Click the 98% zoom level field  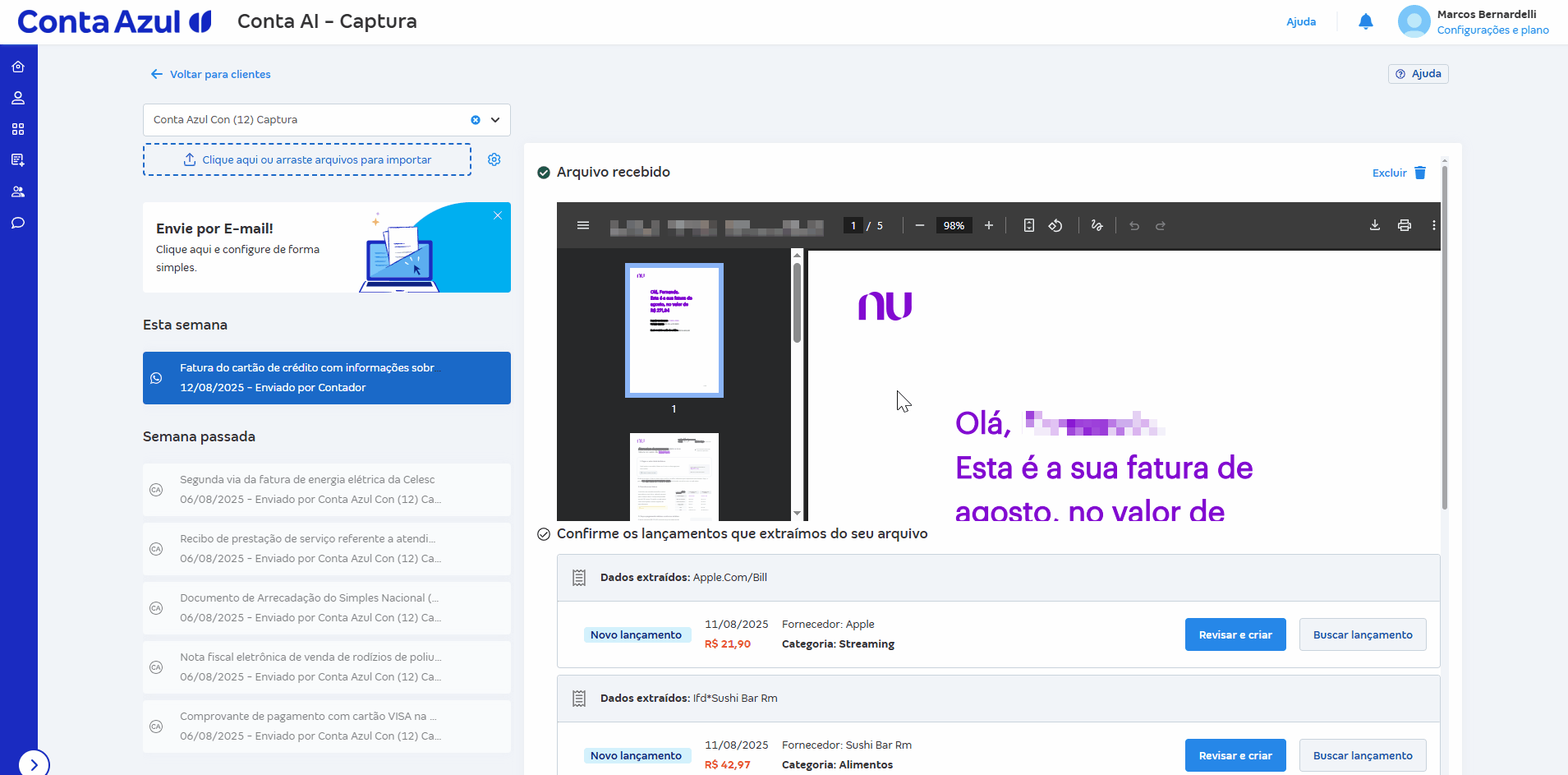pos(954,225)
